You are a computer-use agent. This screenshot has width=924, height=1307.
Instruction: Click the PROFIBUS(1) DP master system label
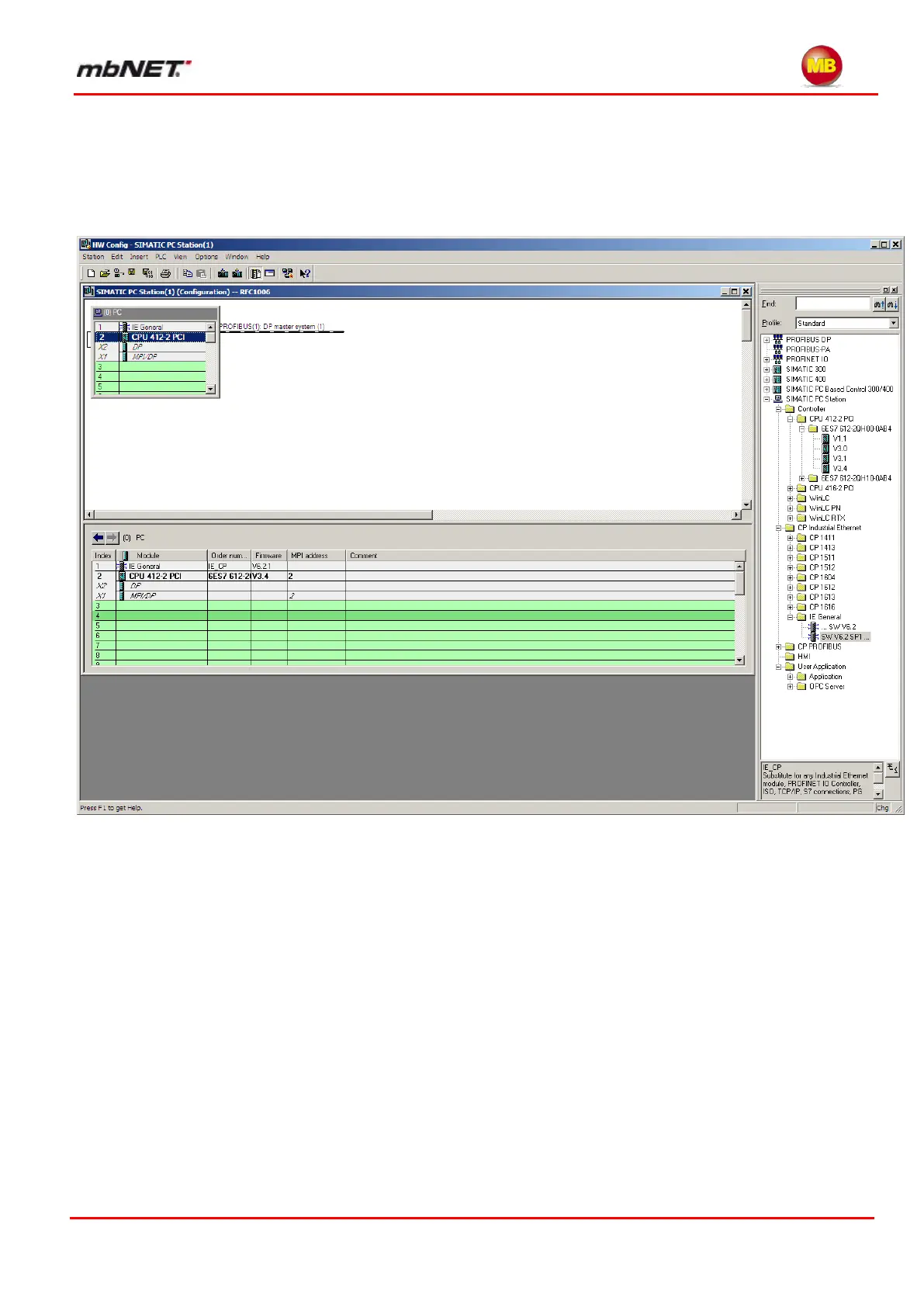272,327
